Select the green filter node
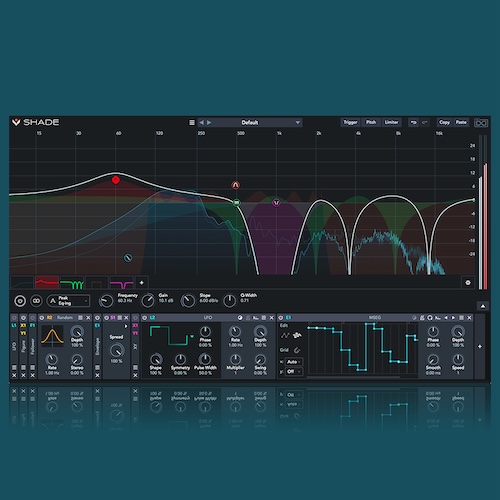 click(236, 202)
